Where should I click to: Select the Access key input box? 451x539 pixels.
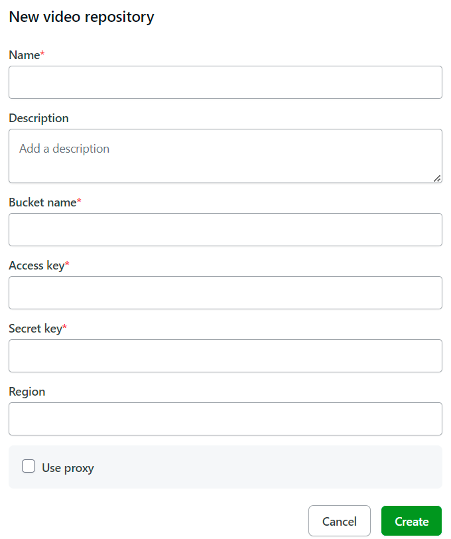point(225,293)
